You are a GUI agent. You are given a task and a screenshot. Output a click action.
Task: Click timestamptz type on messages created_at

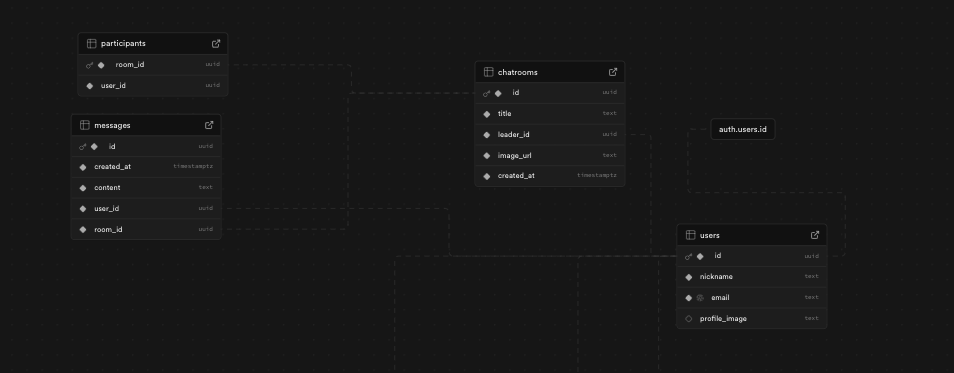[193, 167]
